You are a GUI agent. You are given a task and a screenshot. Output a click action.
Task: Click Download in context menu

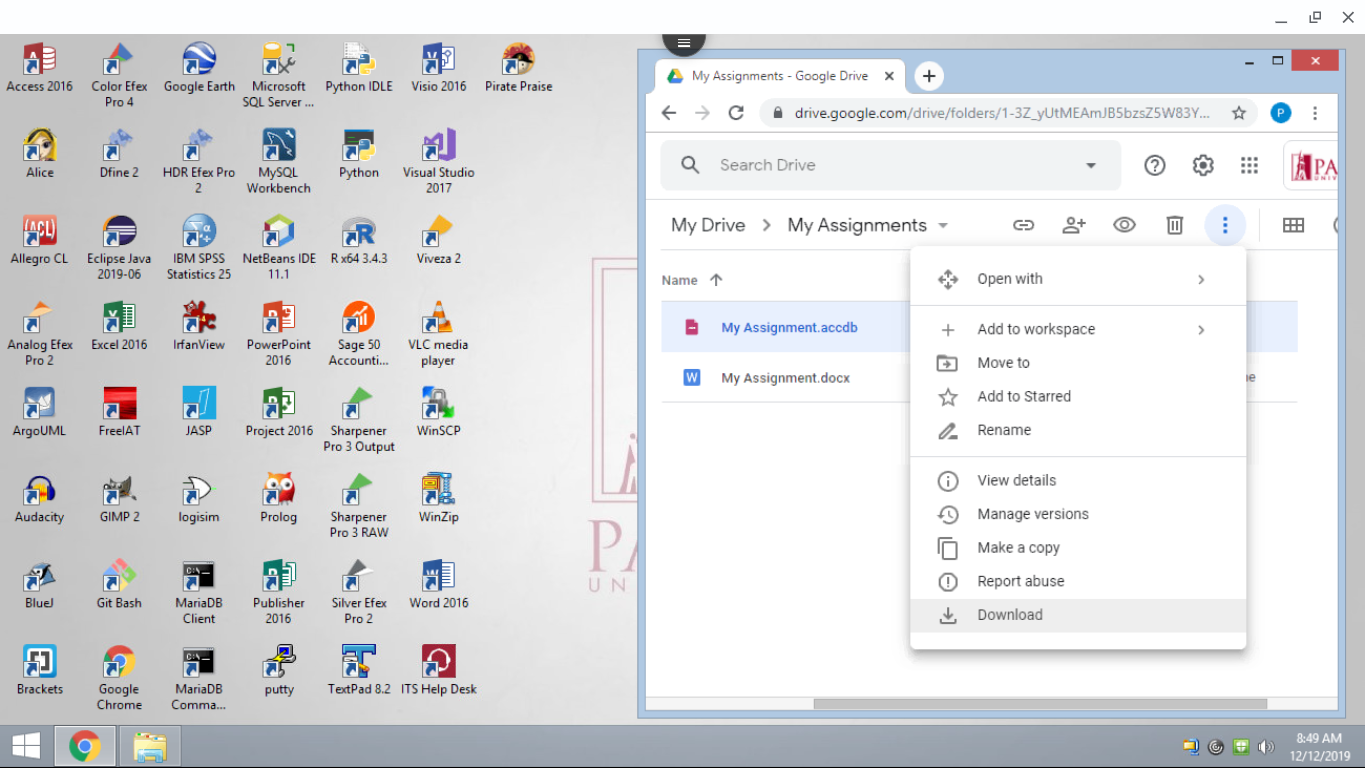pyautogui.click(x=1078, y=615)
